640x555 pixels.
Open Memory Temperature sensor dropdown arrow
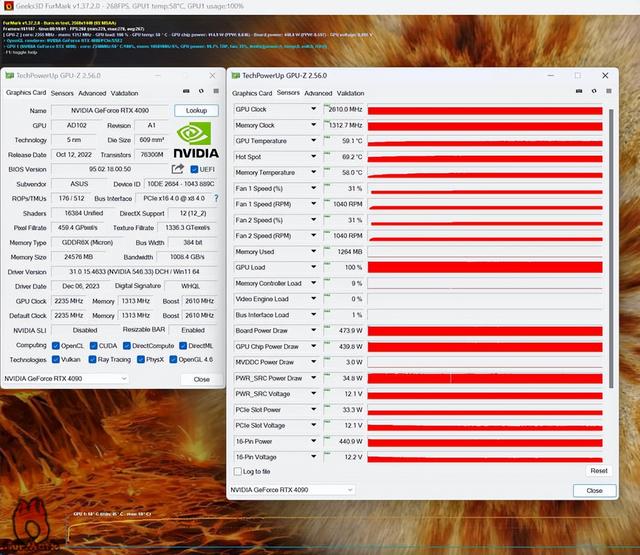coord(313,172)
